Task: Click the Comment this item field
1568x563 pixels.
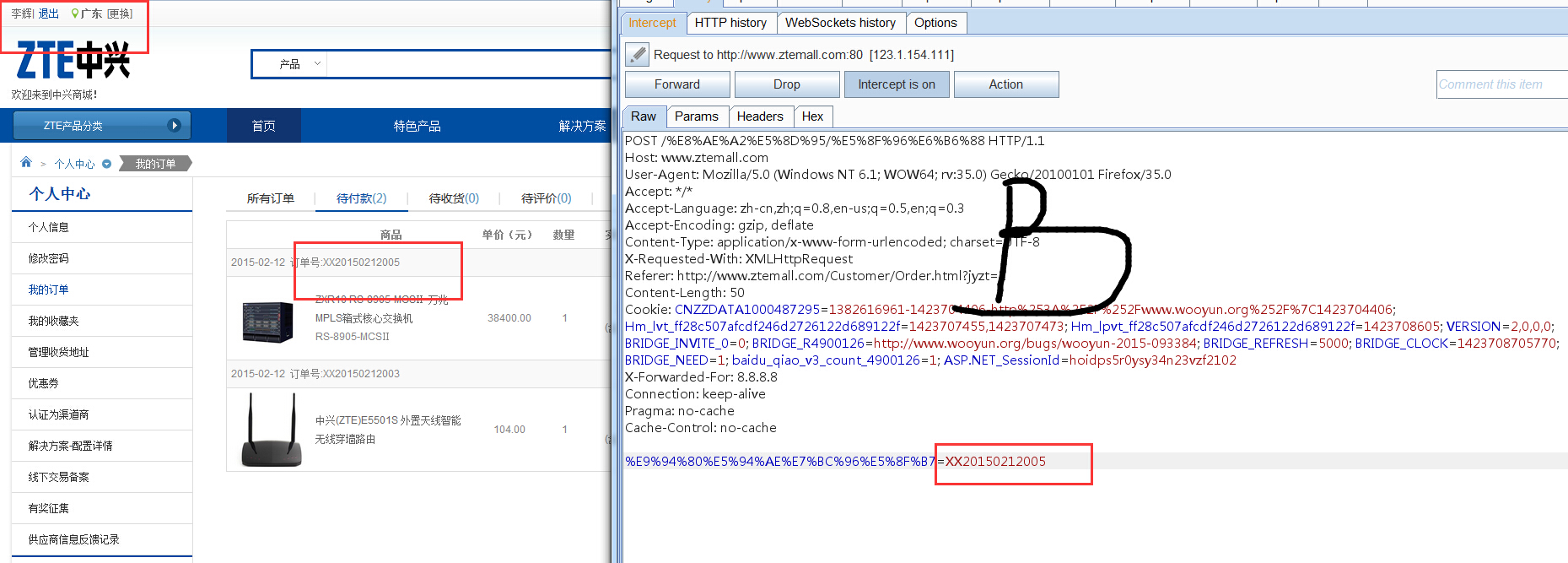Action: 1501,84
